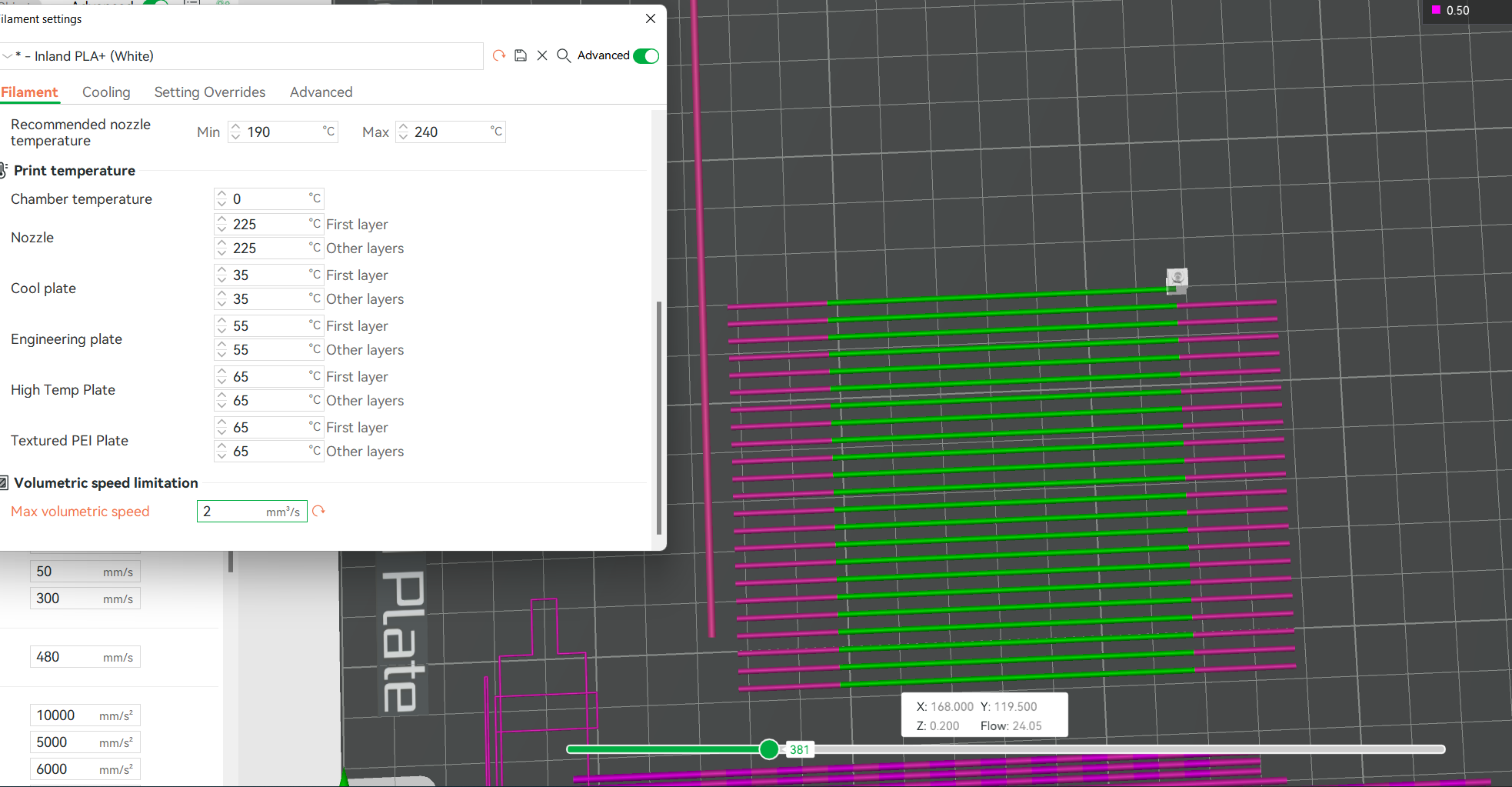
Task: Click the Print temperature thermometer icon
Action: (x=4, y=170)
